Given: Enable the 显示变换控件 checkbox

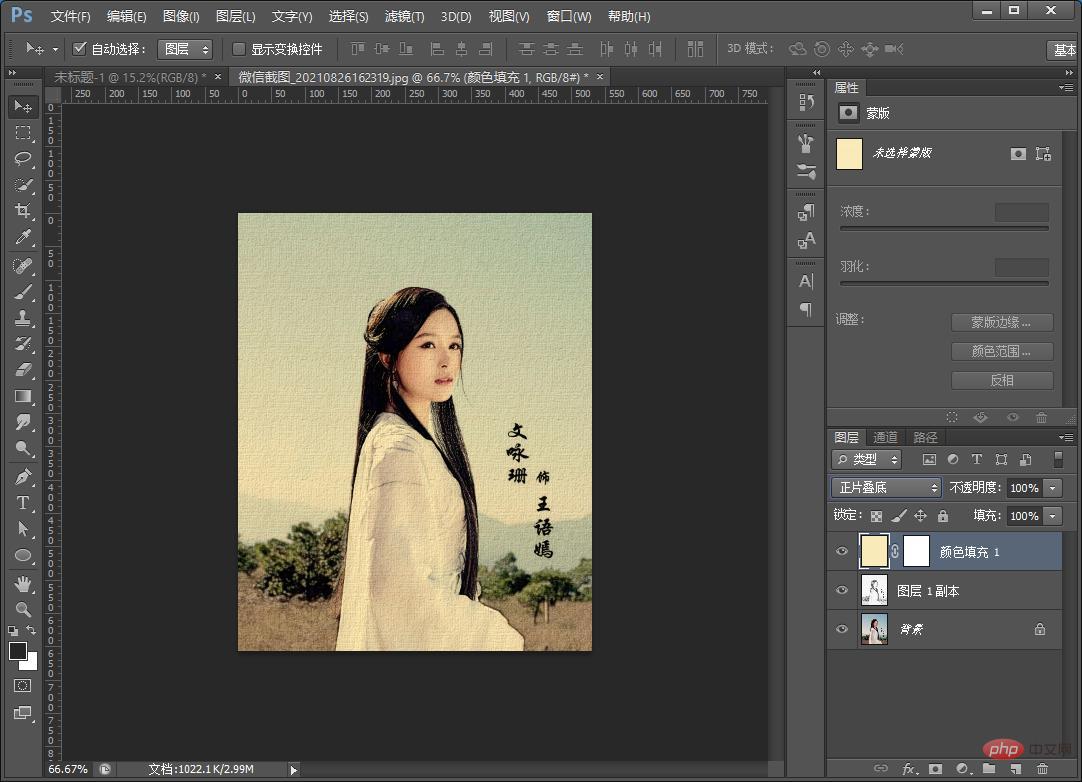Looking at the screenshot, I should pos(239,49).
